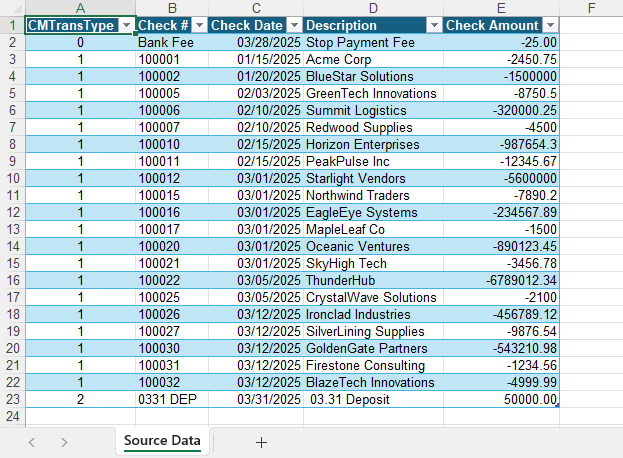
Task: Click the table resize handle at bottom corner
Action: [x=557, y=405]
